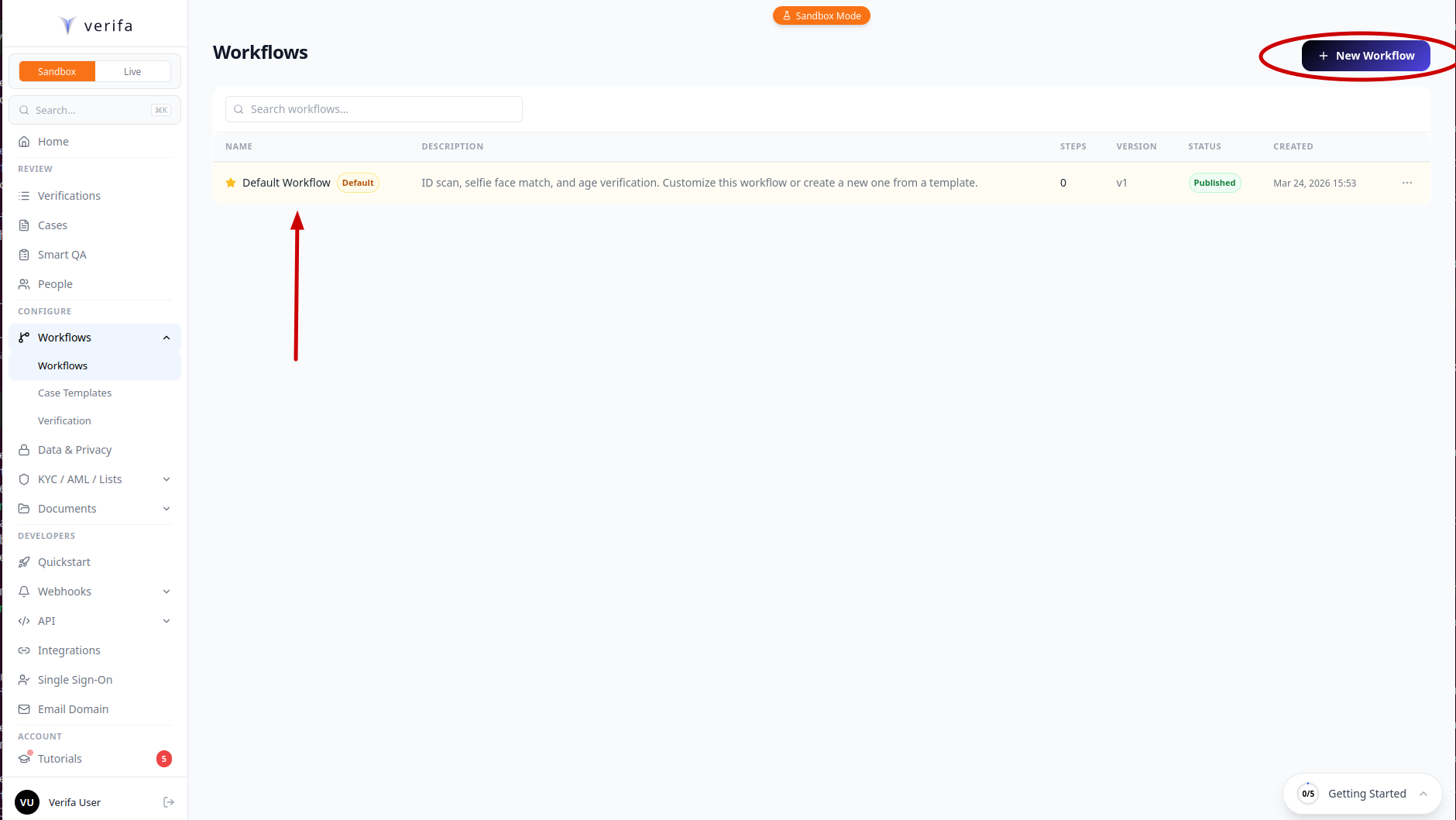Viewport: 1456px width, 820px height.
Task: Click the Sandbox Mode pill at the top
Action: pos(821,15)
